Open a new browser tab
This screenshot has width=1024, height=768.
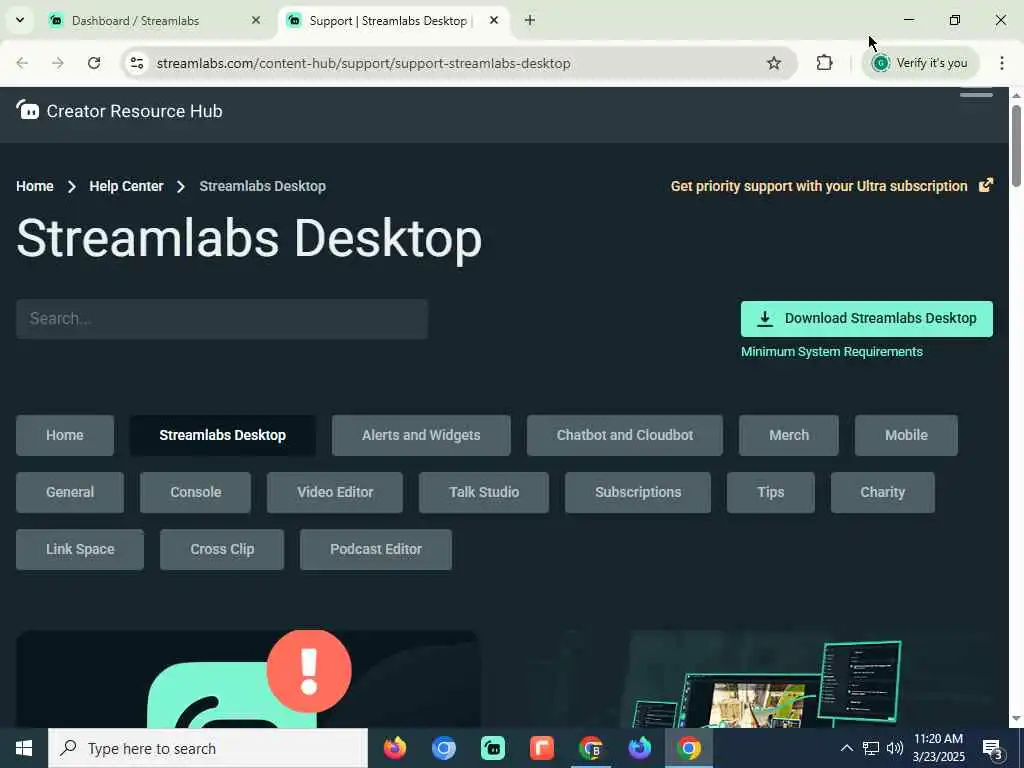pos(530,20)
